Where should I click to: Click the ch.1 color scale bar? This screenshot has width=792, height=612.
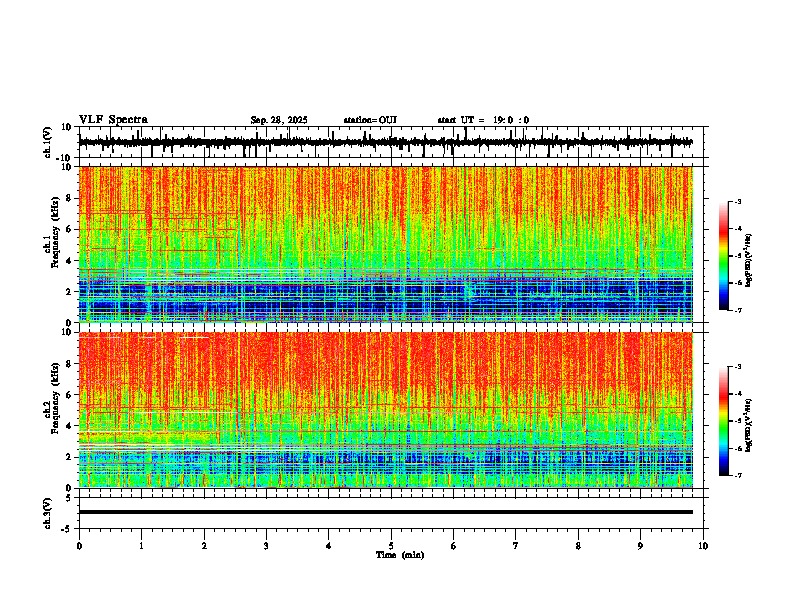click(724, 256)
